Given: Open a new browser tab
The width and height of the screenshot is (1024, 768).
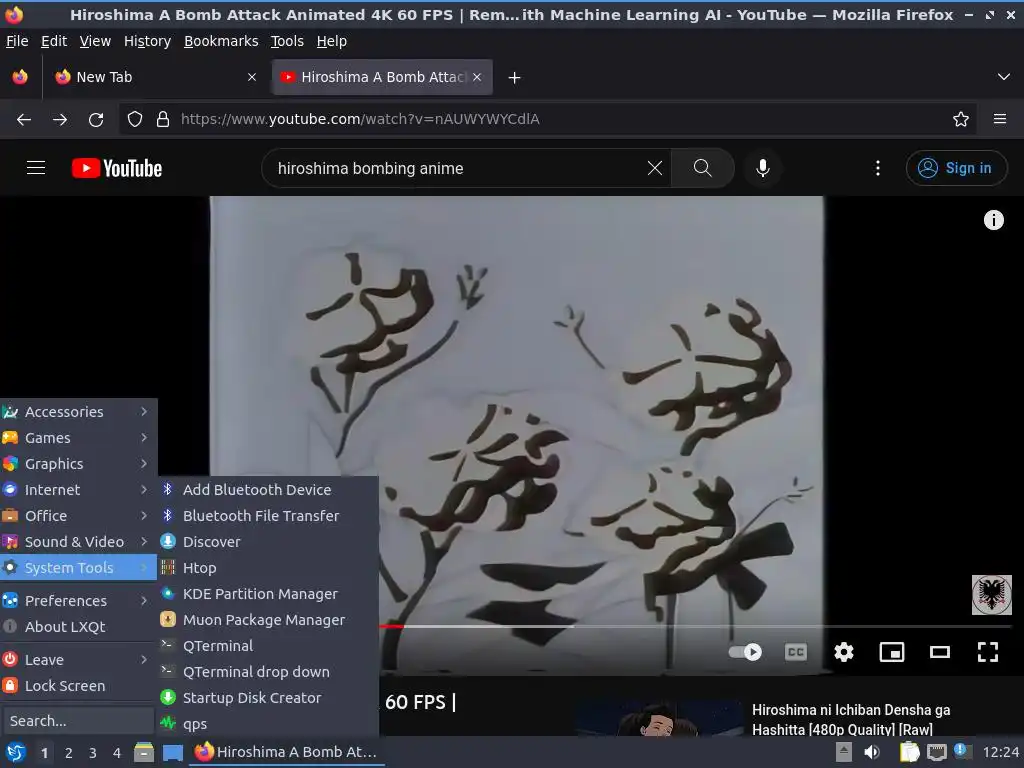Looking at the screenshot, I should tap(515, 78).
